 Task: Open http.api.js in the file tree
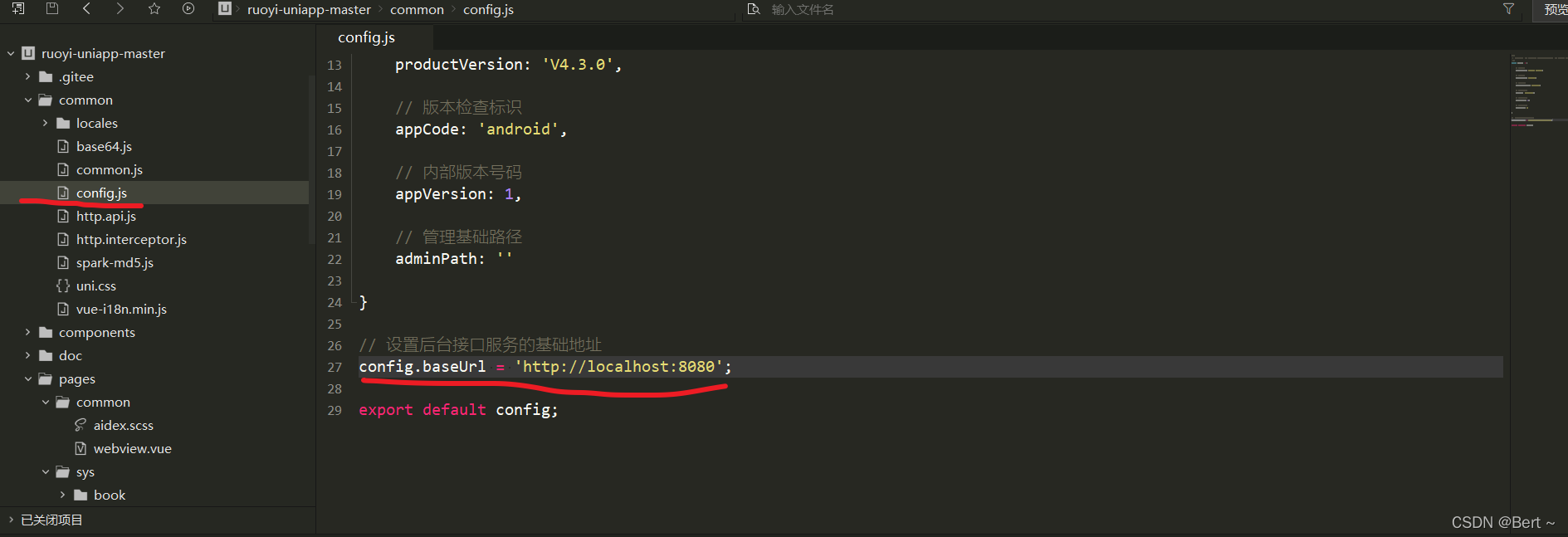106,216
